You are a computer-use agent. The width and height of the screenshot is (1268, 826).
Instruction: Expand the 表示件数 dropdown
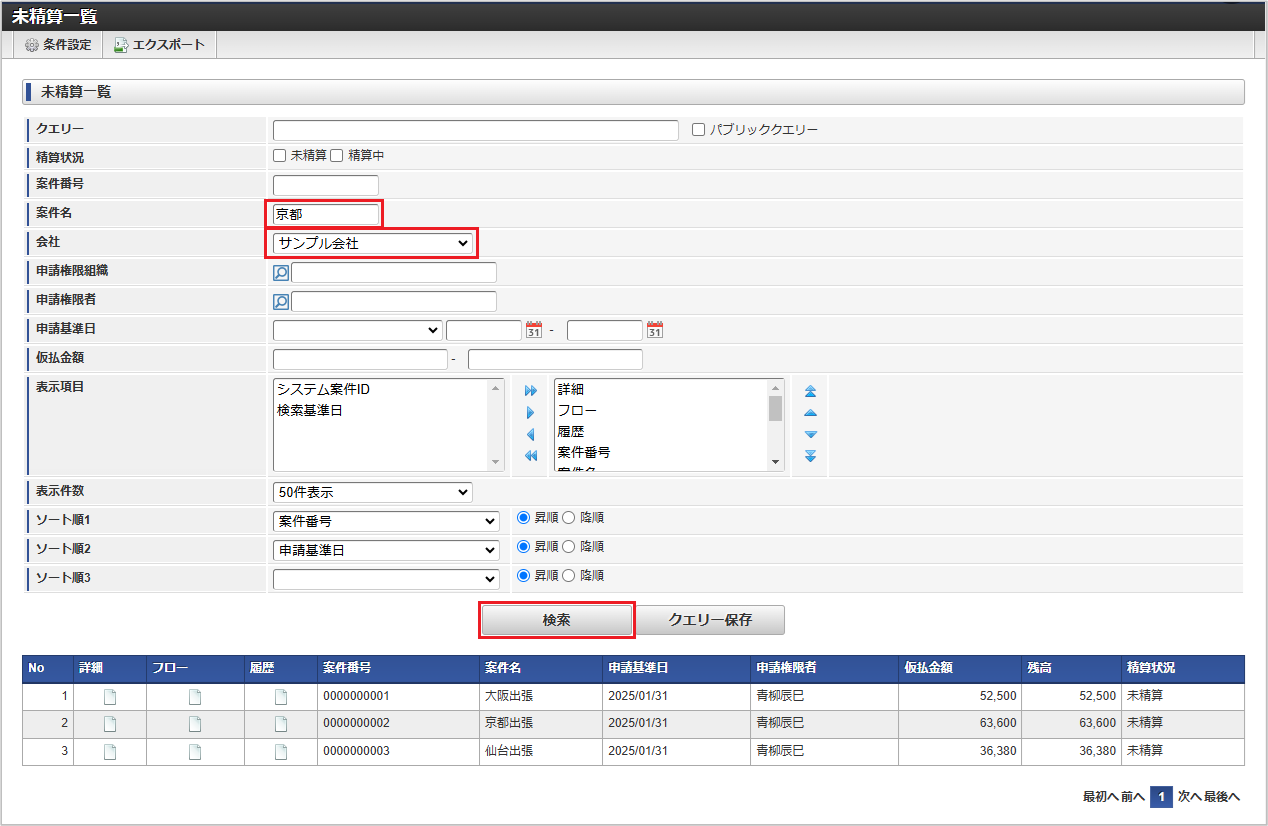[372, 492]
